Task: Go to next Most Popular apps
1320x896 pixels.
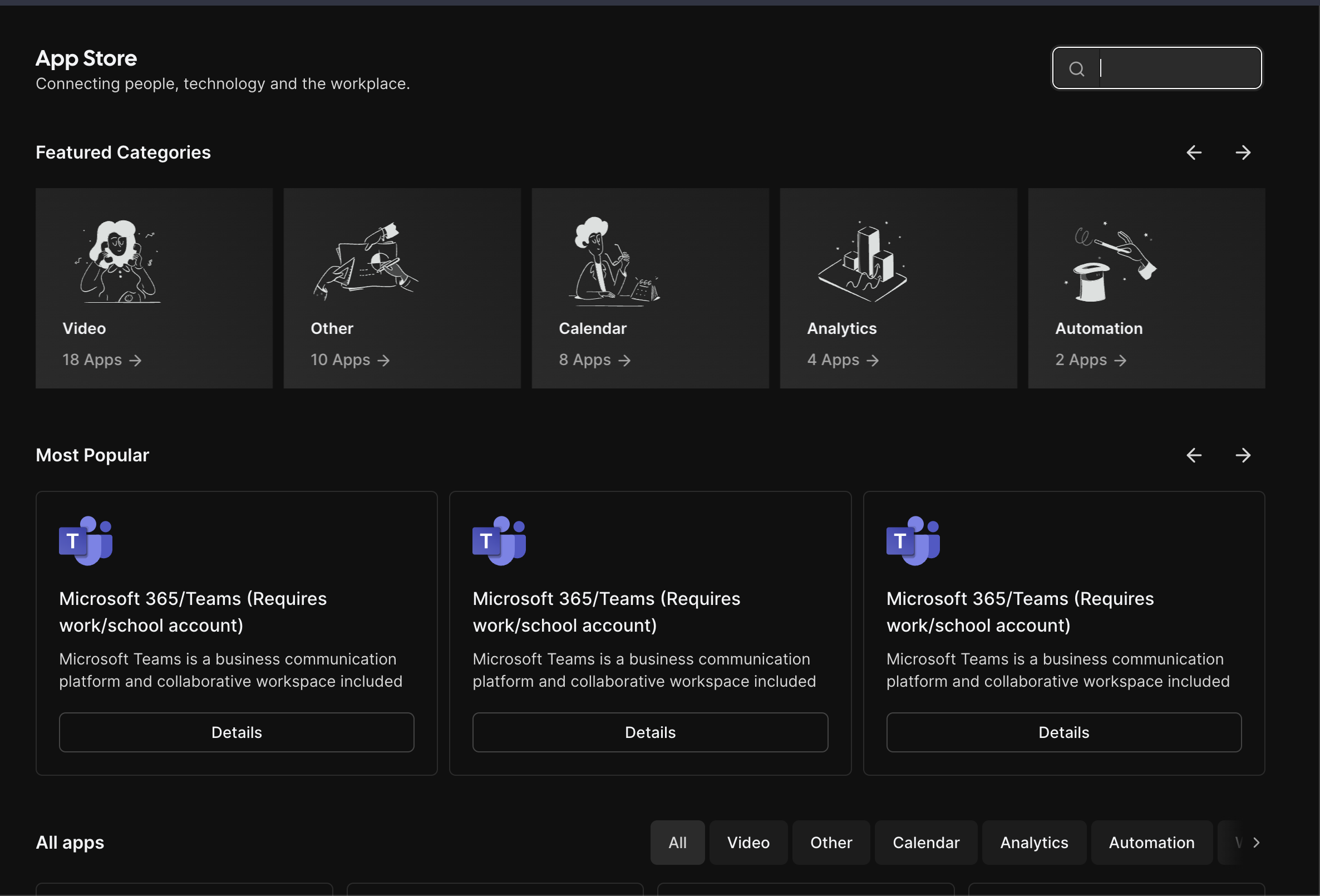Action: click(x=1243, y=455)
